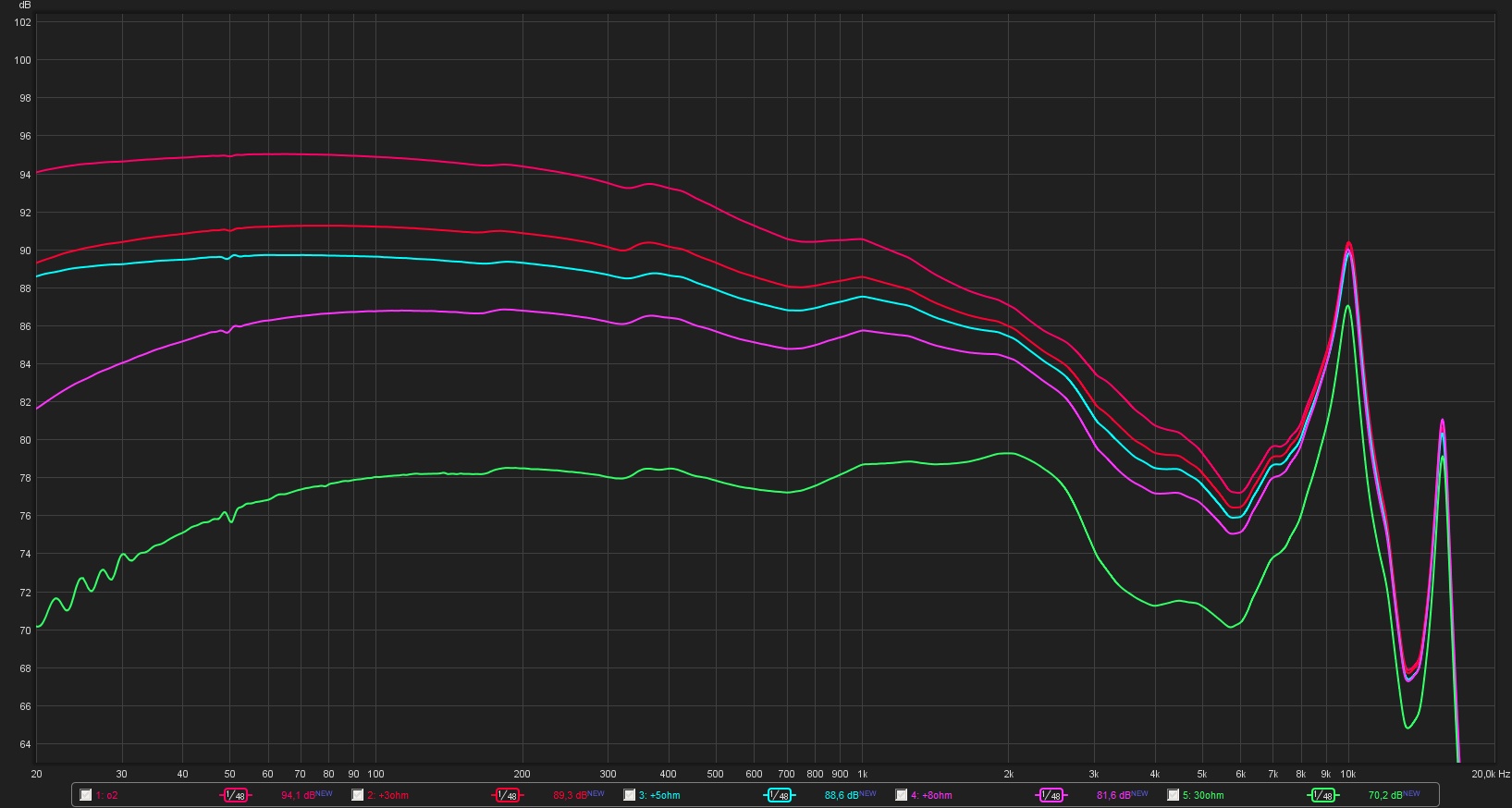Click the 1k mark on frequency axis

pyautogui.click(x=863, y=774)
